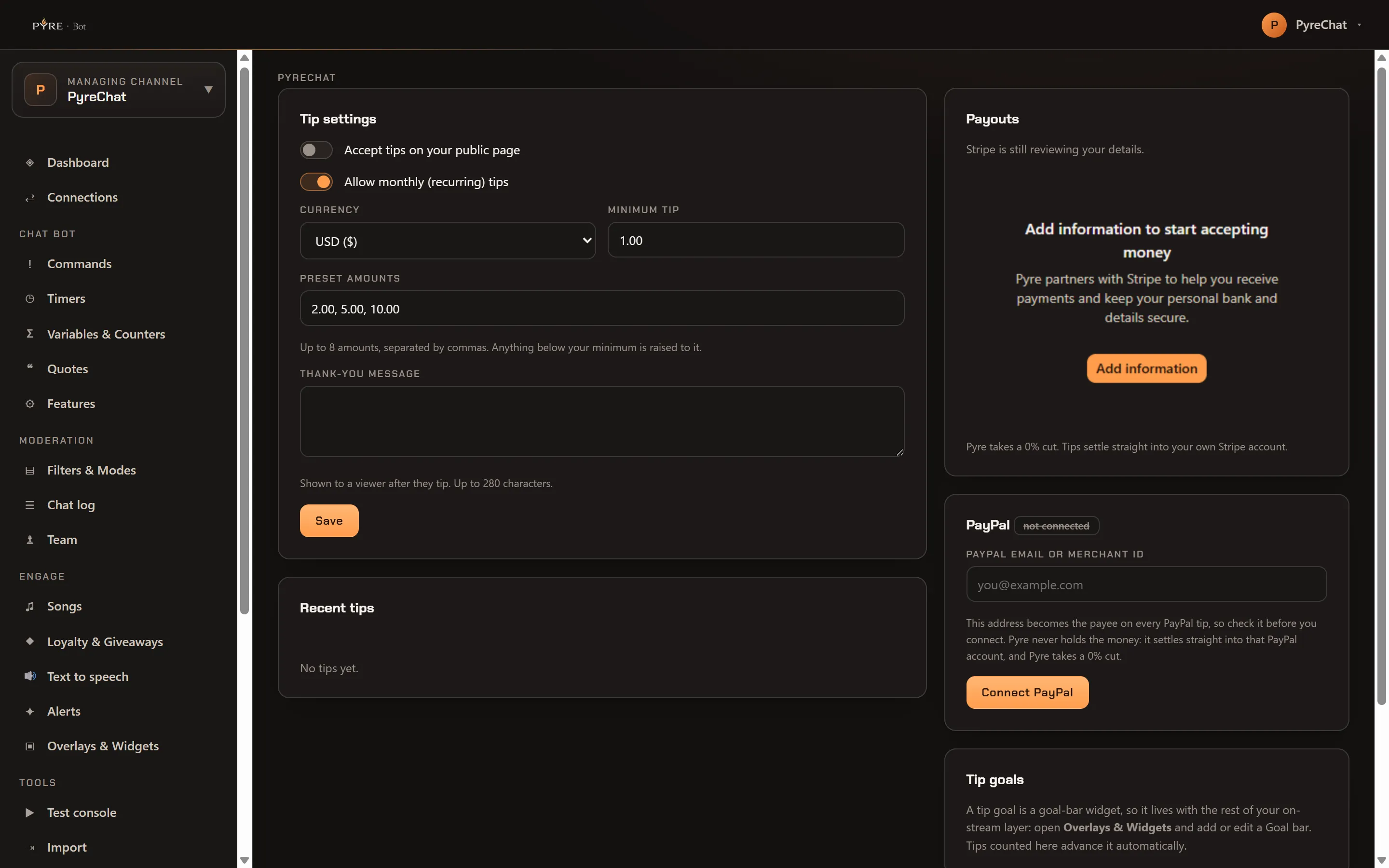Click the Preset amounts field
1389x868 pixels.
point(601,308)
